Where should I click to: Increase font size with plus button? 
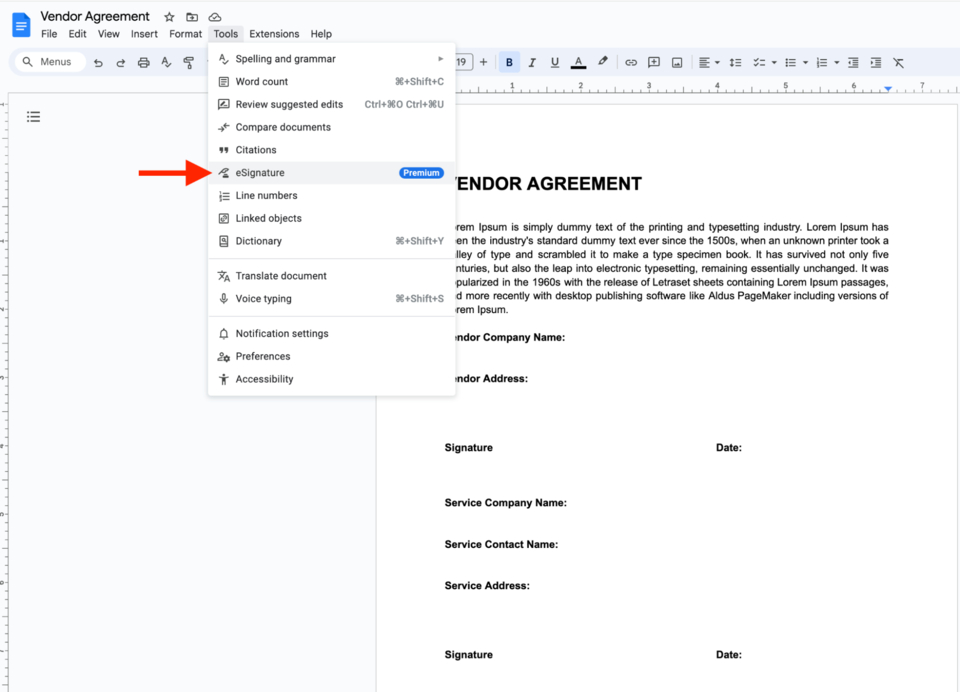click(x=484, y=62)
